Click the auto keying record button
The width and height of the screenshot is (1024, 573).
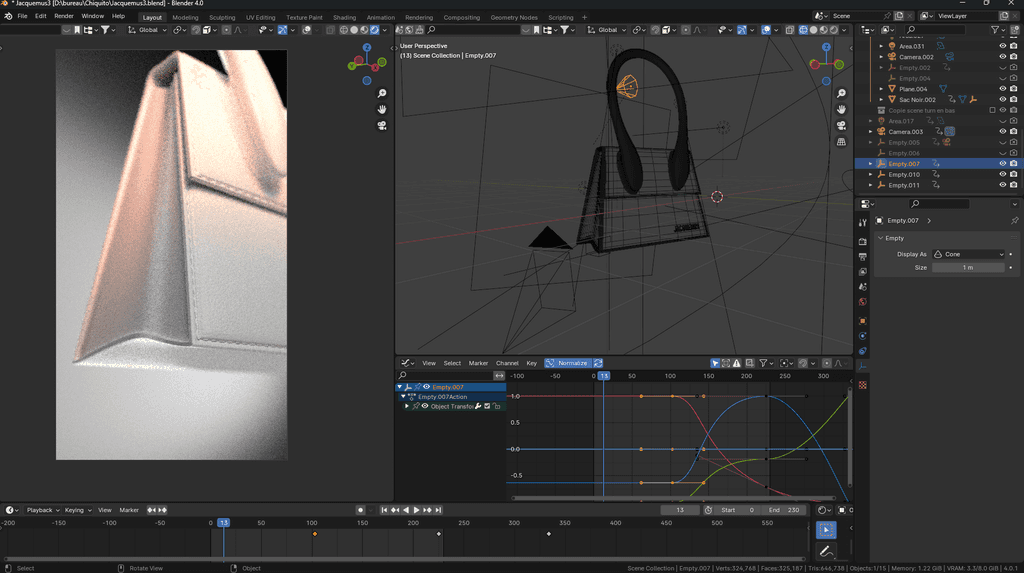tap(361, 510)
